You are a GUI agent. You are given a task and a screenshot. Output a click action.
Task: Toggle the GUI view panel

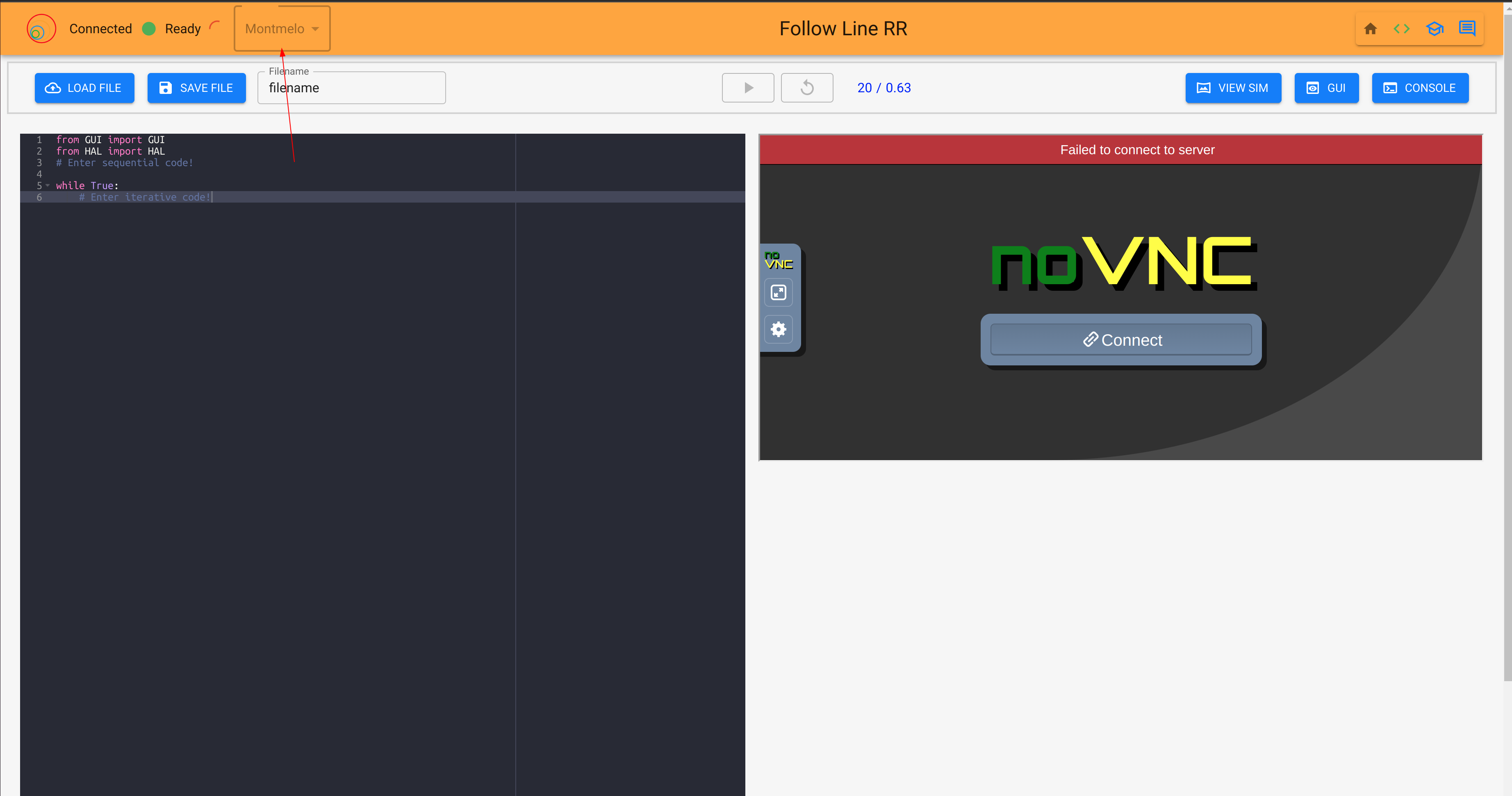coord(1327,87)
